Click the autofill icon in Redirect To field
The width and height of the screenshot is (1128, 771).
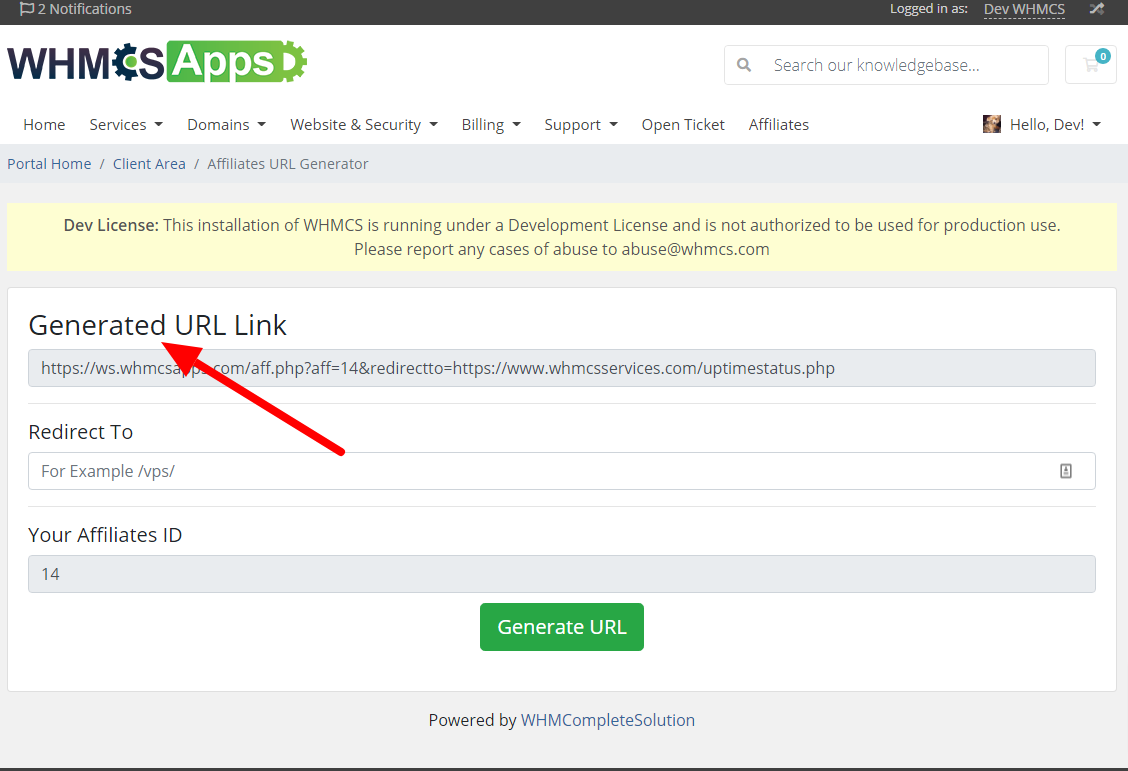1065,471
